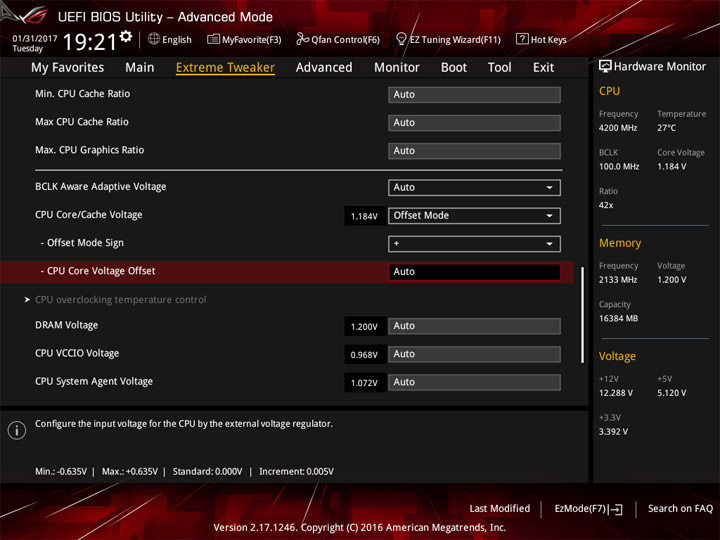
Task: Click the info icon in help area
Action: point(17,430)
